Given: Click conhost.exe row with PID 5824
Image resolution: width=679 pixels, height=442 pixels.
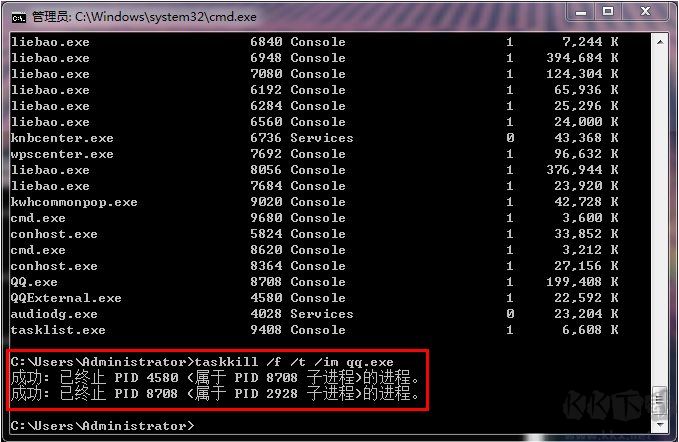Looking at the screenshot, I should tap(314, 234).
